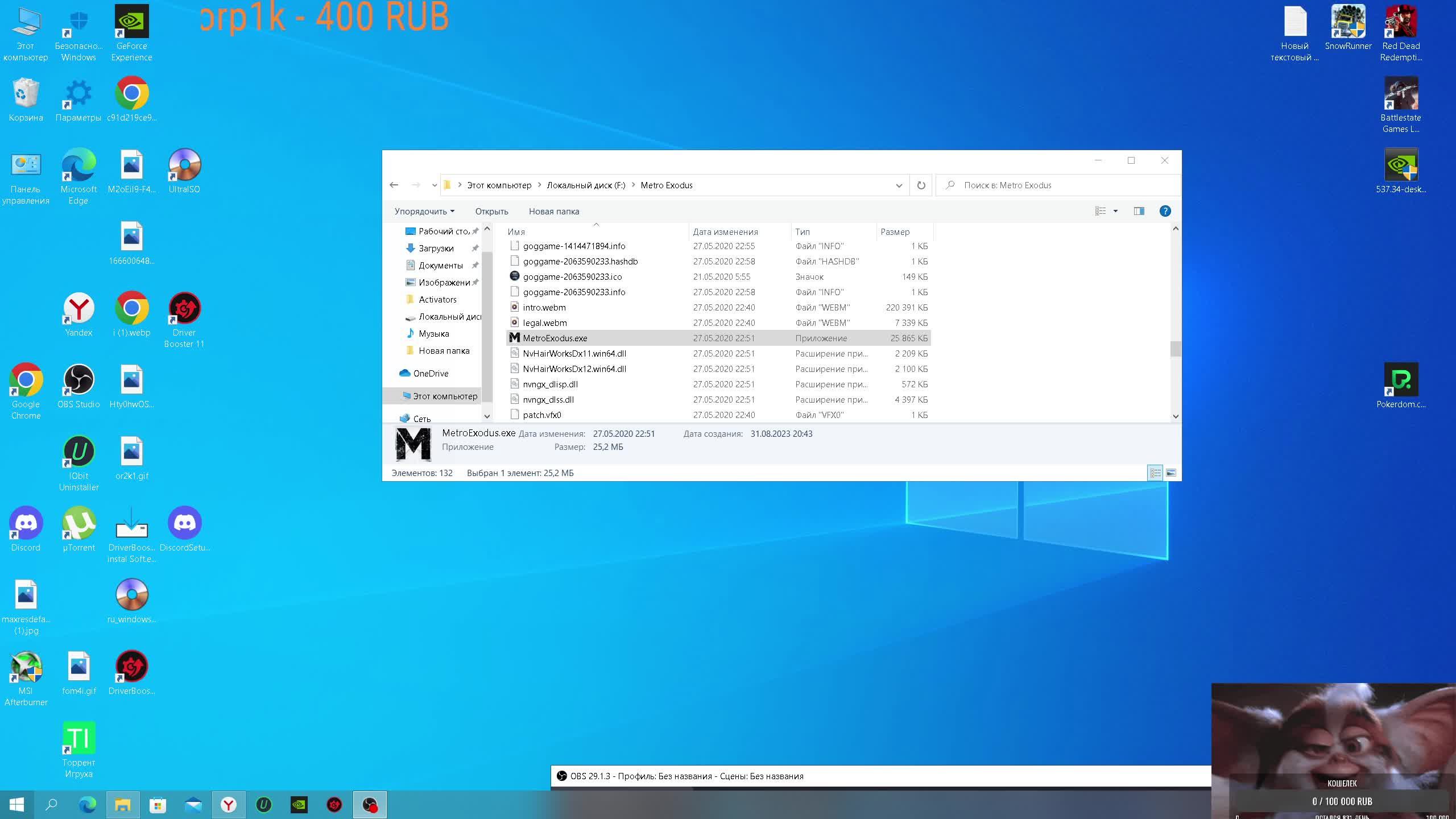Click the Explorer refresh button
This screenshot has width=1456, height=819.
point(921,185)
